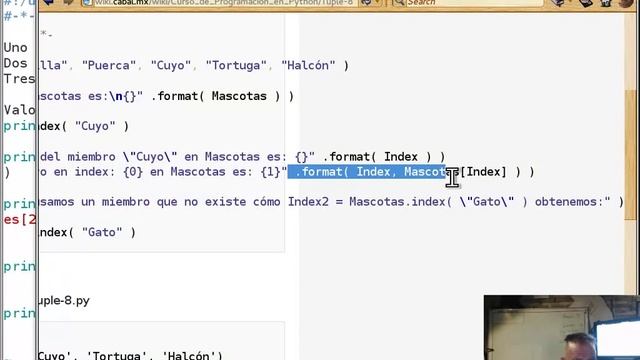Click "Tres" in the left editor window
This screenshot has height=360, width=640.
pos(19,79)
